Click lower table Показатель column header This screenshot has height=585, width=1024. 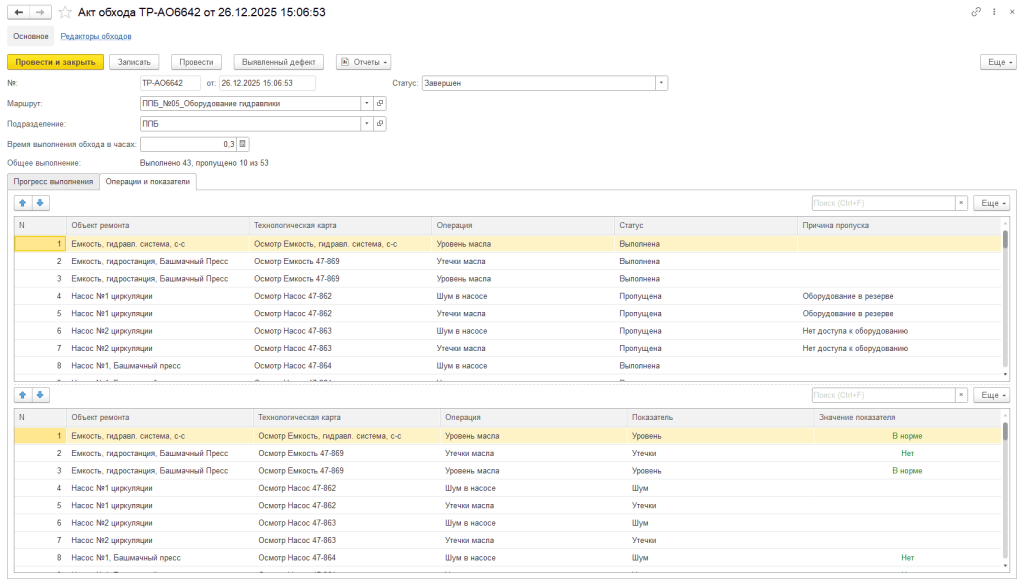pyautogui.click(x=720, y=417)
